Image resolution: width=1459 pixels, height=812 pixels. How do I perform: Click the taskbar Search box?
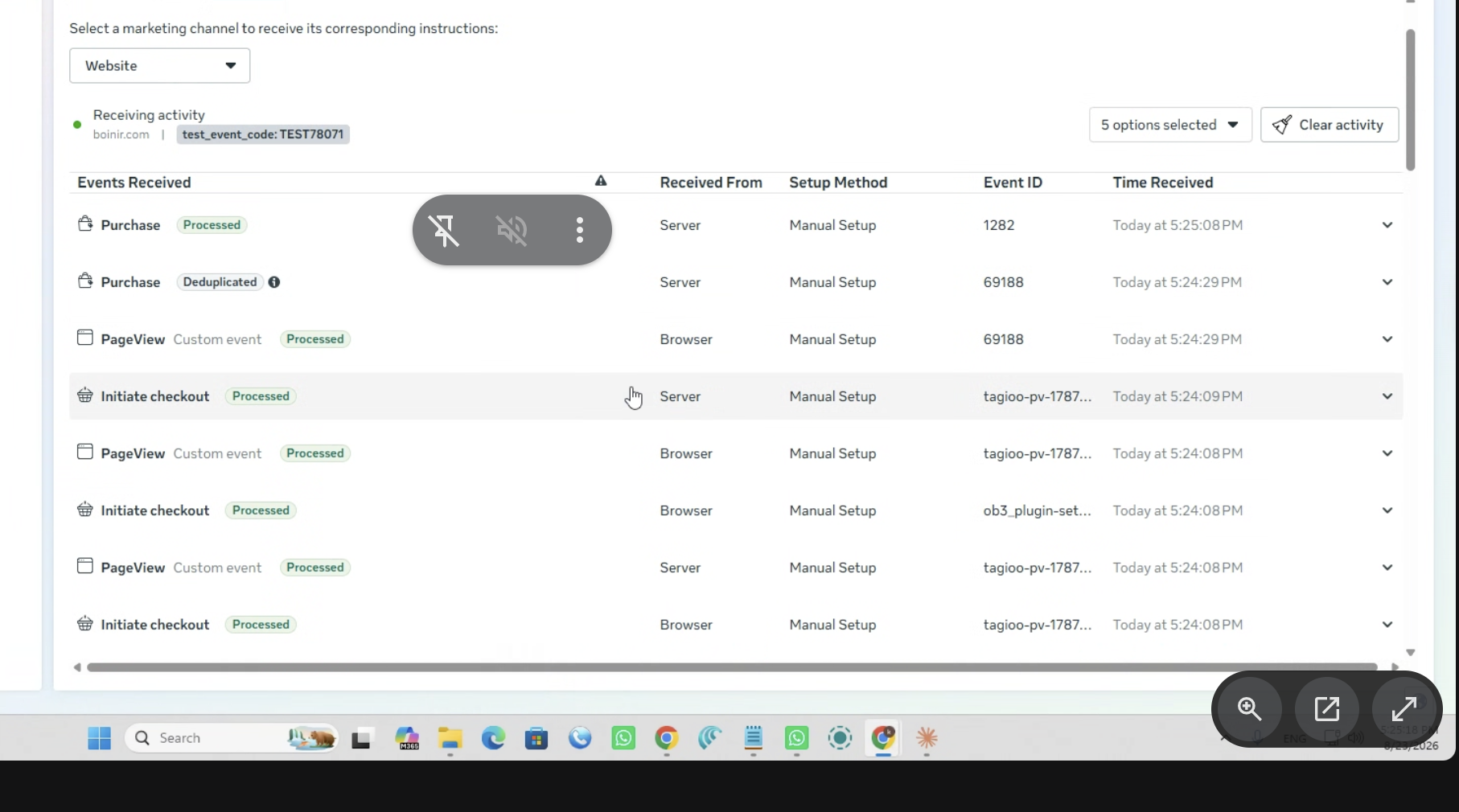point(232,738)
